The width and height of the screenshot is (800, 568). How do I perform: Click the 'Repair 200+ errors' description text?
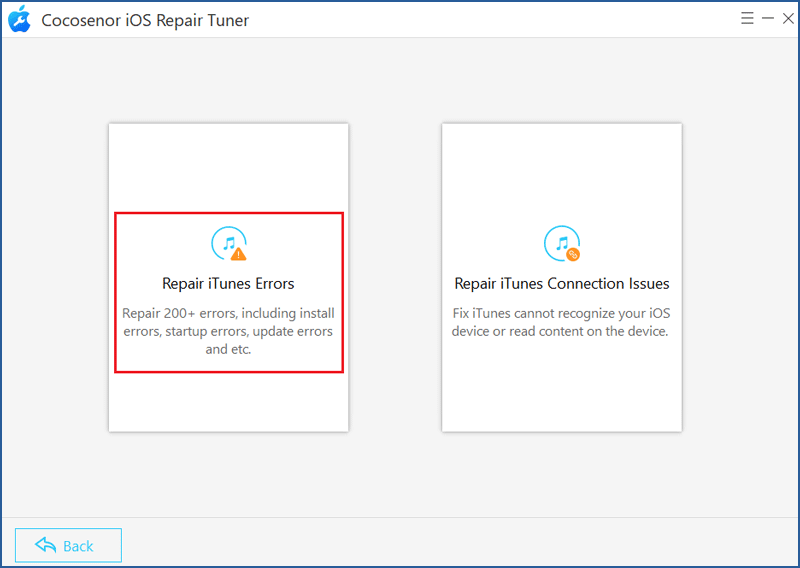[228, 331]
